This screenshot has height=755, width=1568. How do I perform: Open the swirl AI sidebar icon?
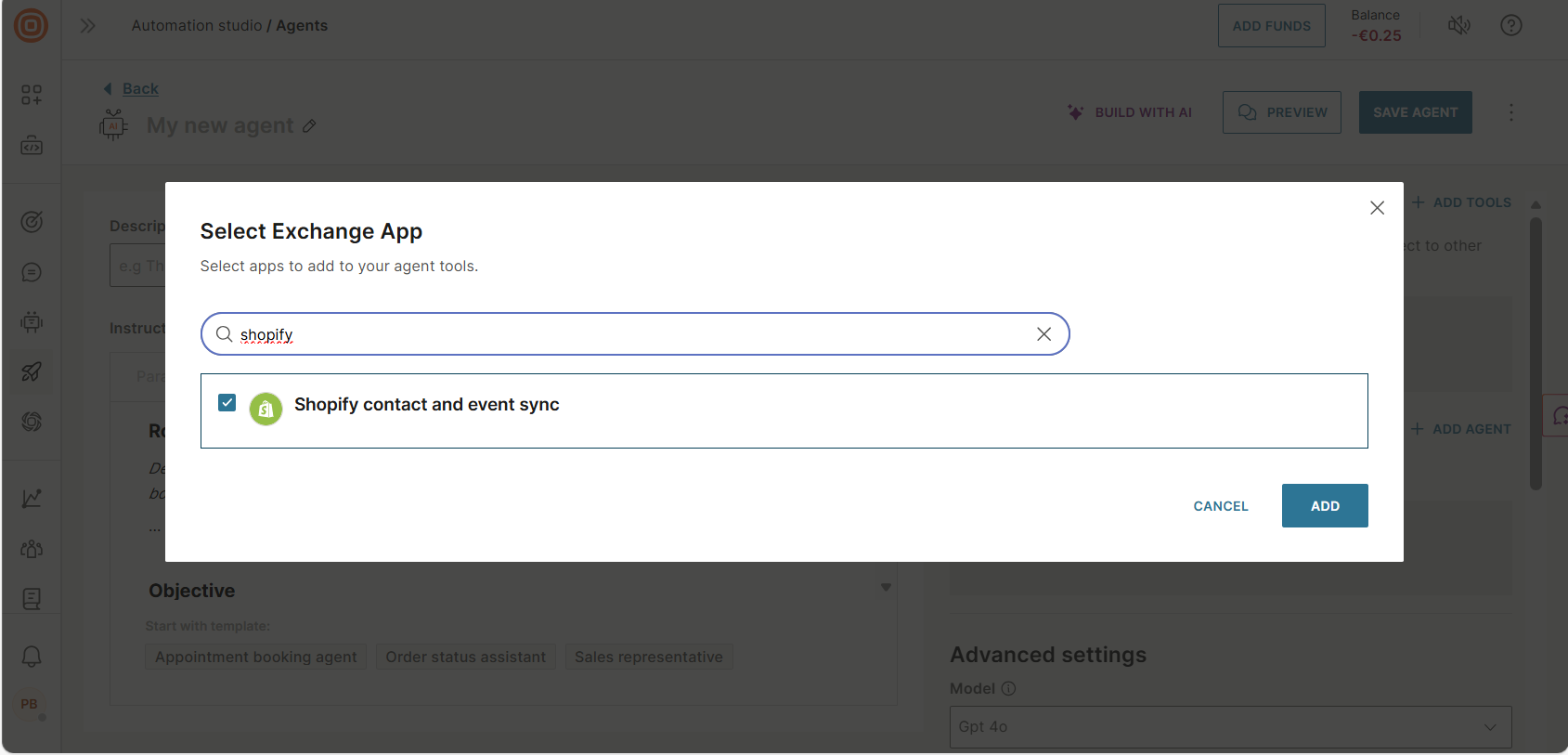coord(32,422)
